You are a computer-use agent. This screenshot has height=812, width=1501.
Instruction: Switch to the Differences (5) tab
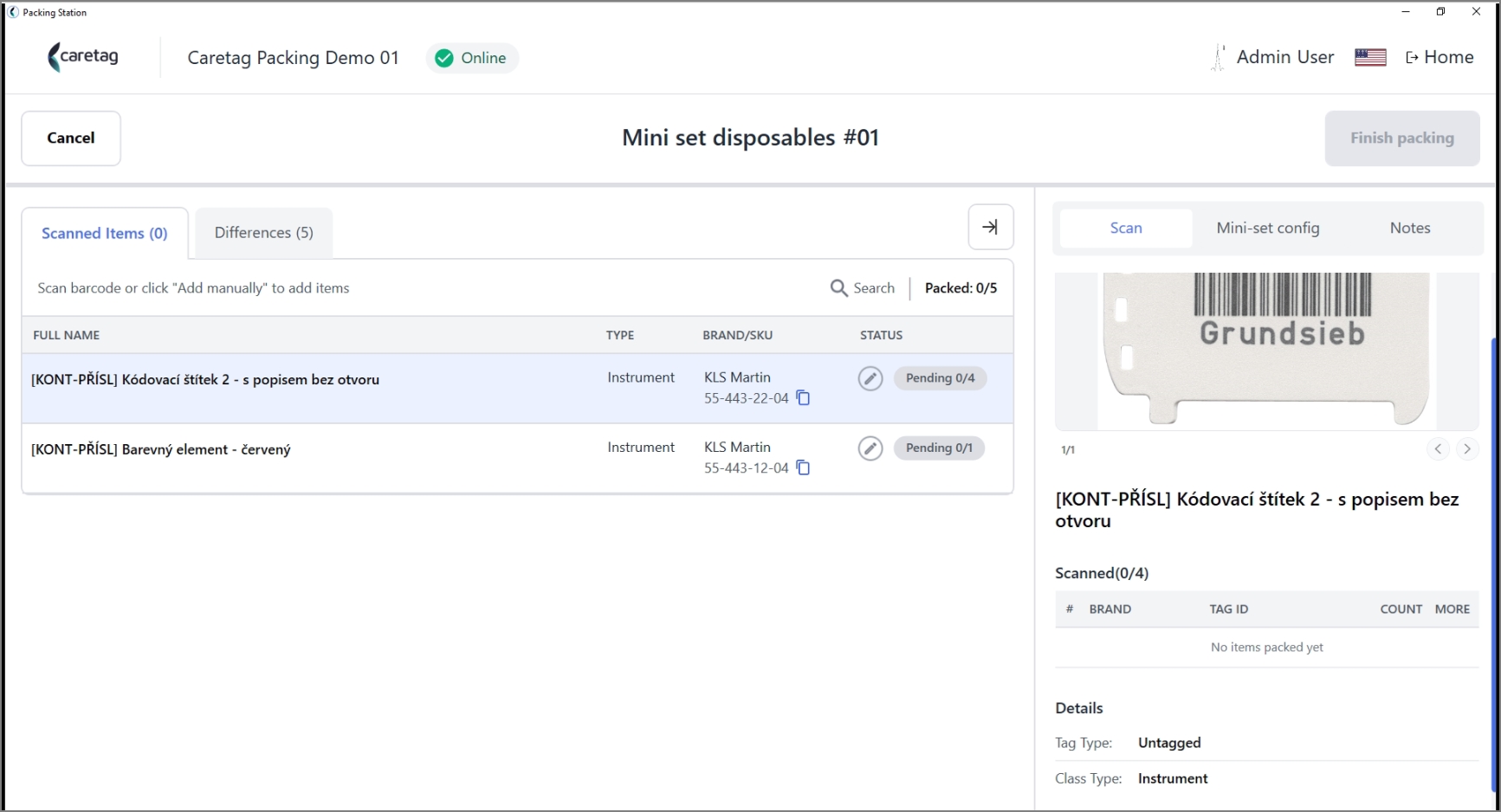(x=263, y=233)
